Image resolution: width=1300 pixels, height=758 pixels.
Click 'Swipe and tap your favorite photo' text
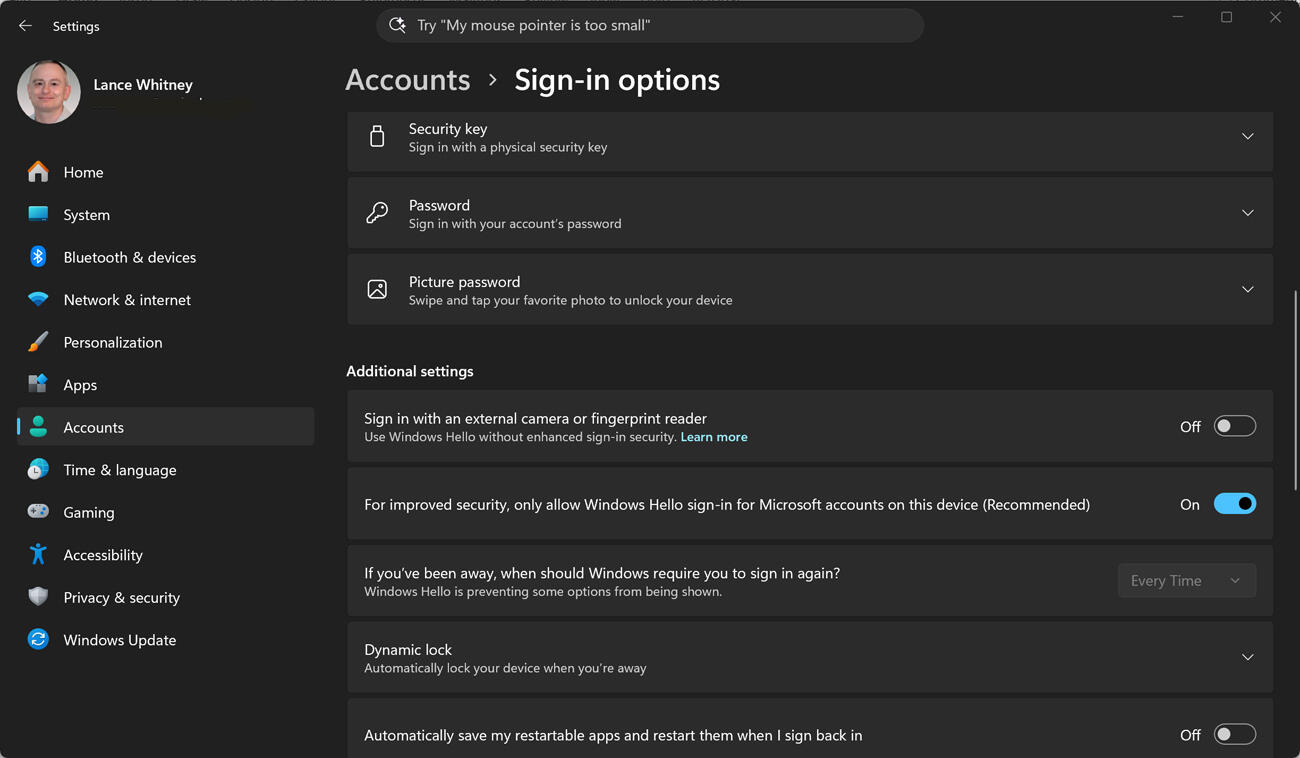[x=570, y=300]
